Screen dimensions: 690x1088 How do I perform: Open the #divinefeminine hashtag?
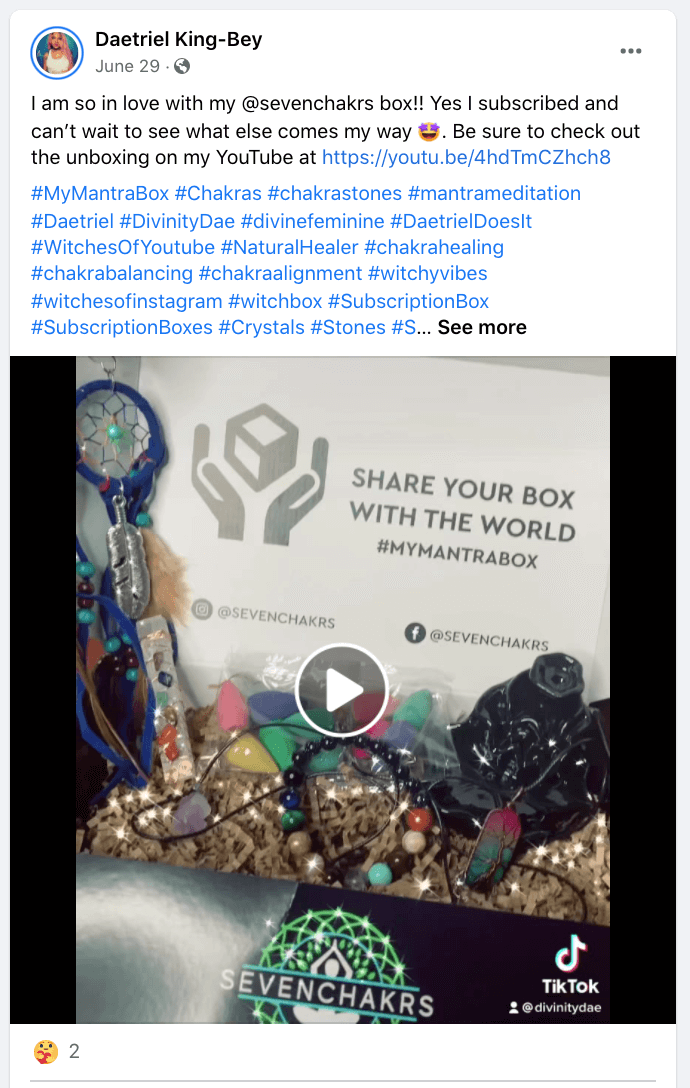click(x=312, y=221)
